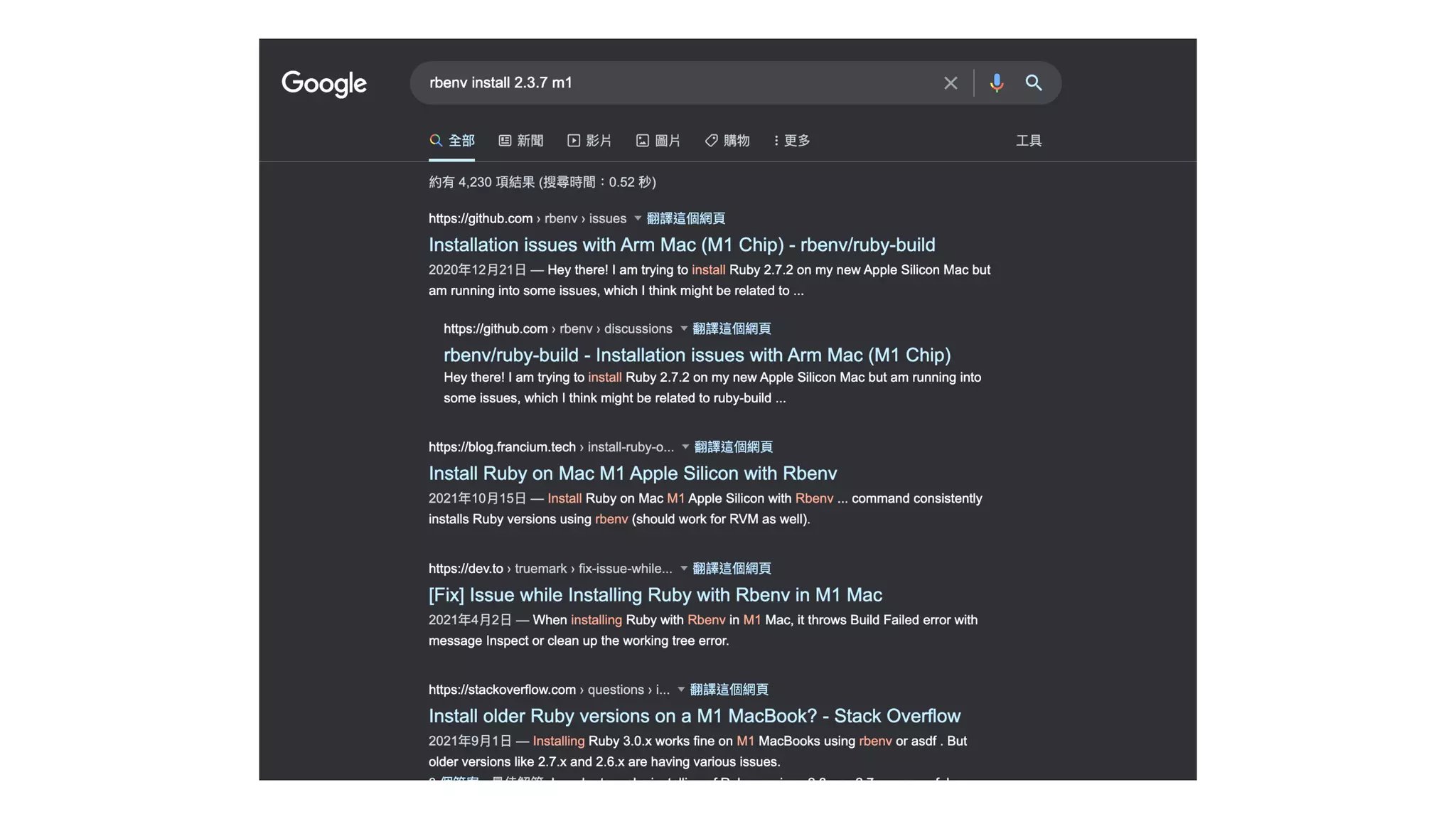The height and width of the screenshot is (819, 1456).
Task: Open Stack Overflow older Ruby versions result
Action: (x=694, y=715)
